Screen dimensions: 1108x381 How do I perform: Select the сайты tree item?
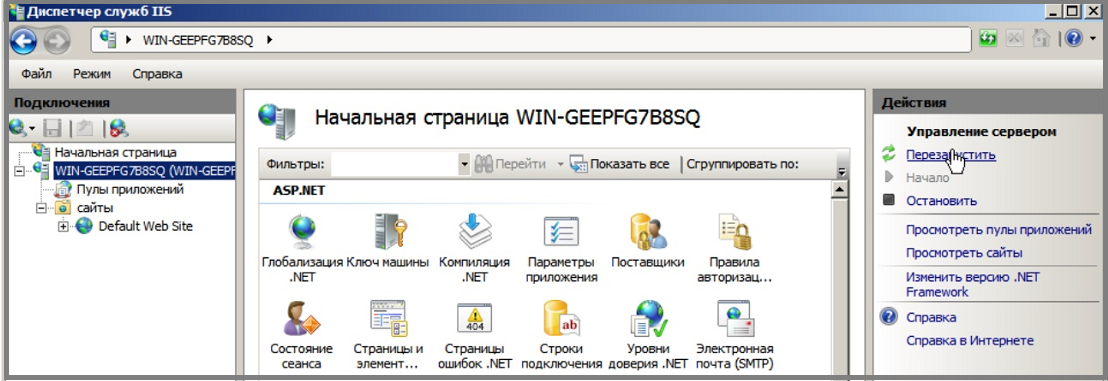[x=95, y=208]
